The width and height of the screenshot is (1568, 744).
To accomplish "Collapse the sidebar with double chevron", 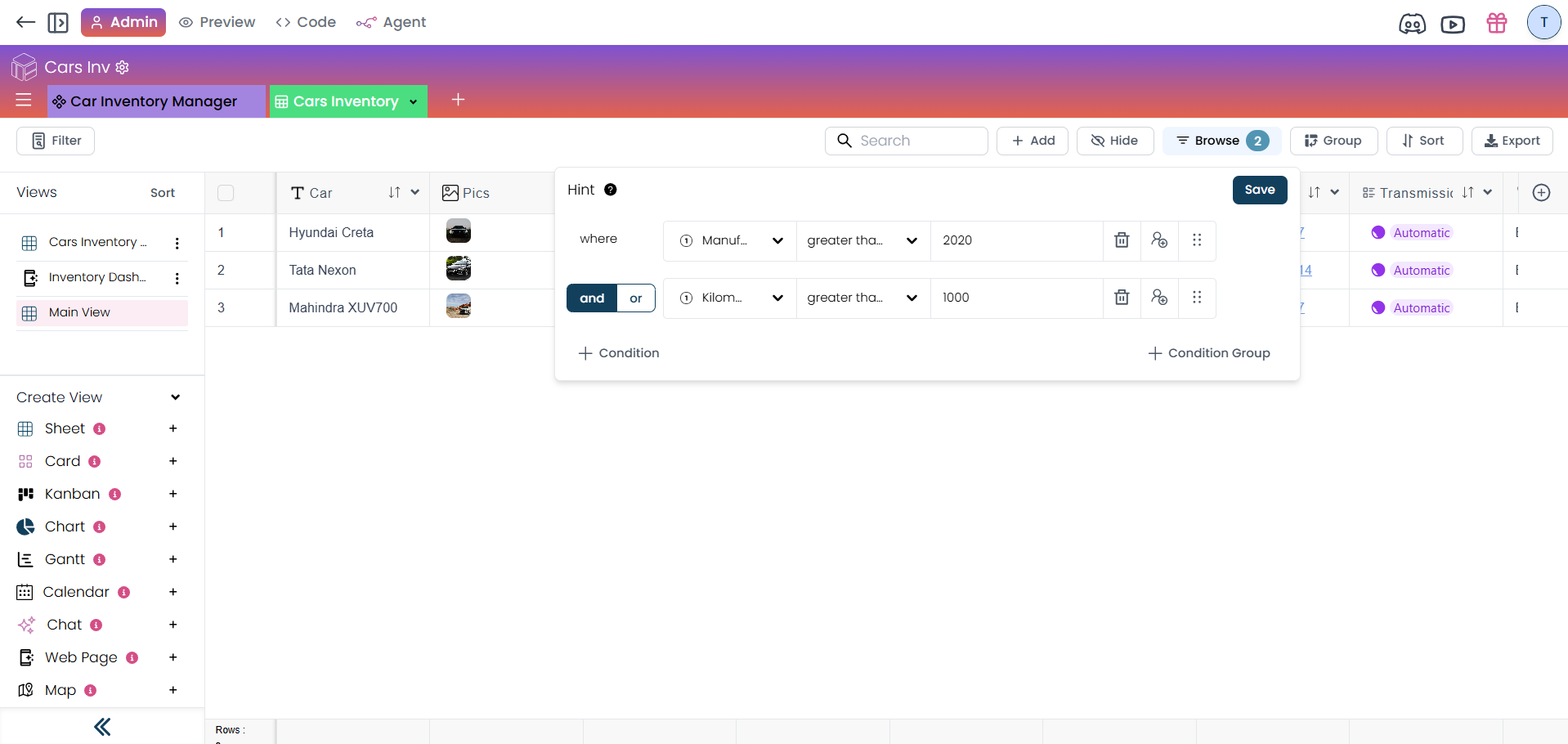I will [x=102, y=727].
